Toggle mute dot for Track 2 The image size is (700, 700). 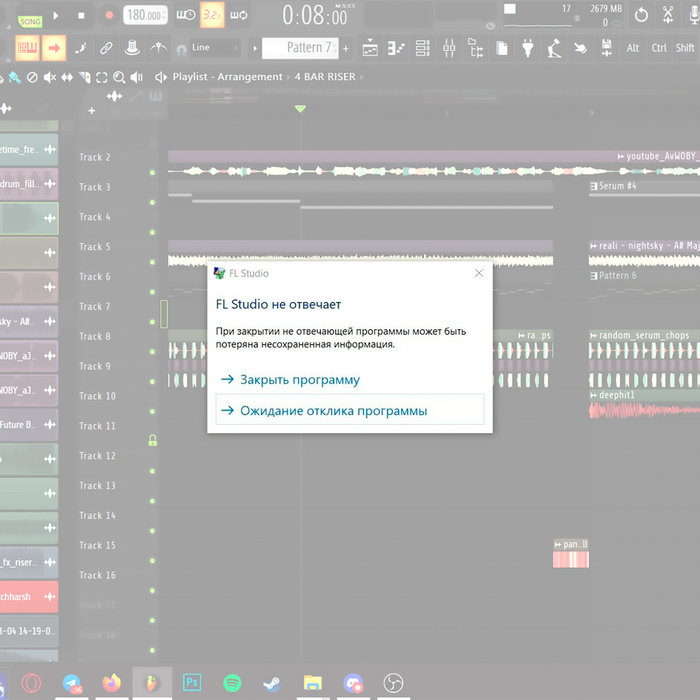152,172
